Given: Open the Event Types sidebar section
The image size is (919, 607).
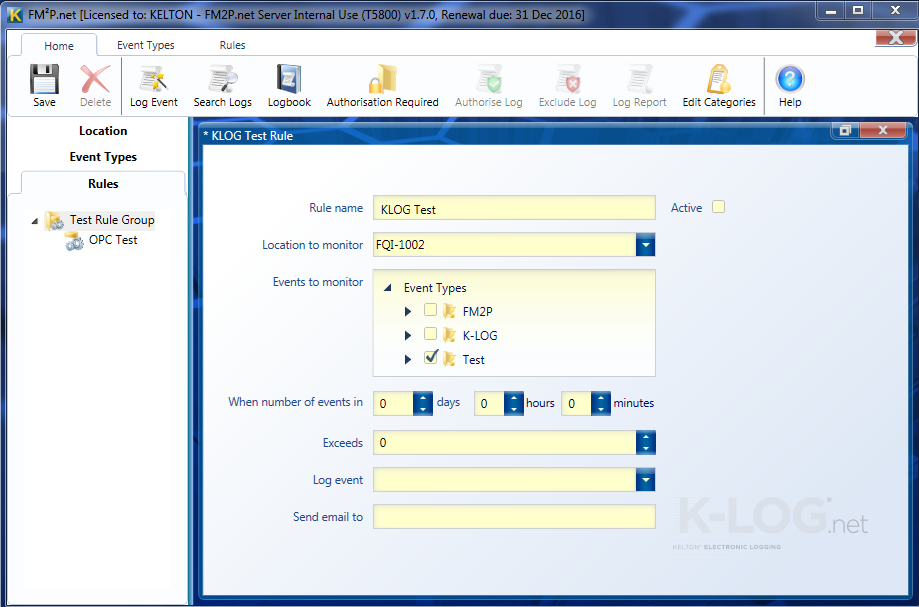Looking at the screenshot, I should (103, 157).
